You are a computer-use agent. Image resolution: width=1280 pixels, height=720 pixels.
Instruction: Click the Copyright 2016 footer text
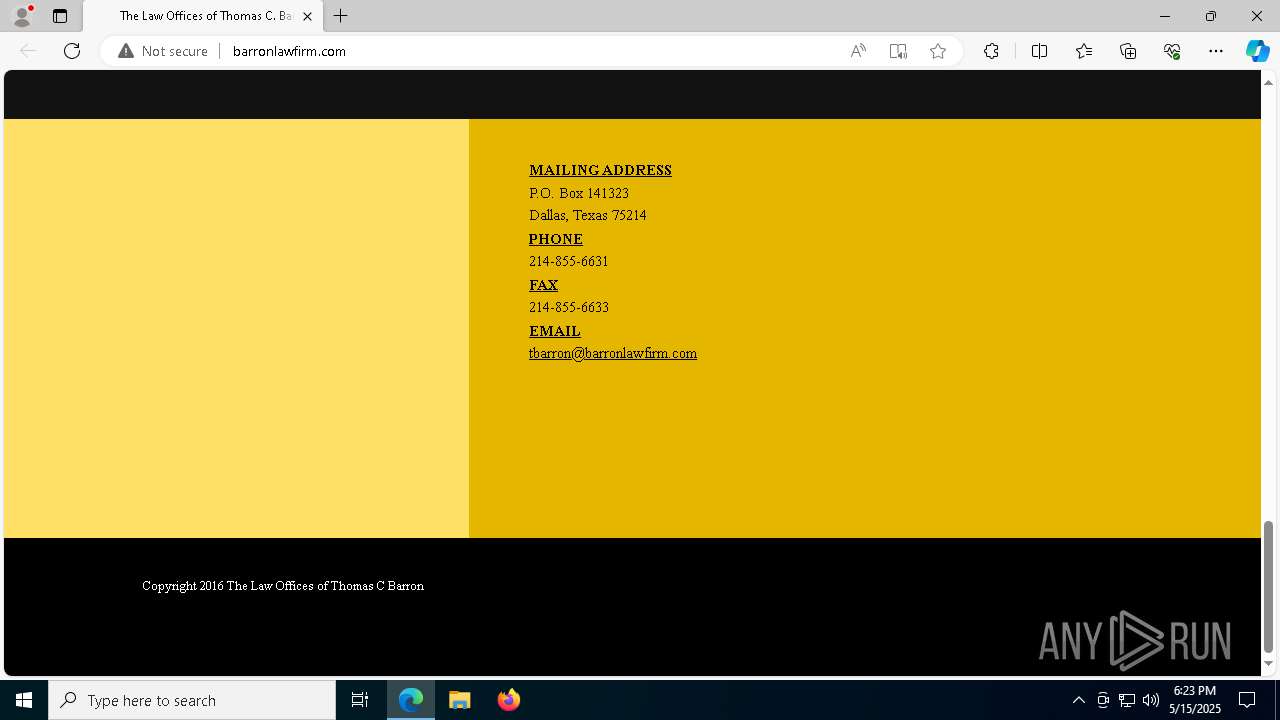click(283, 586)
